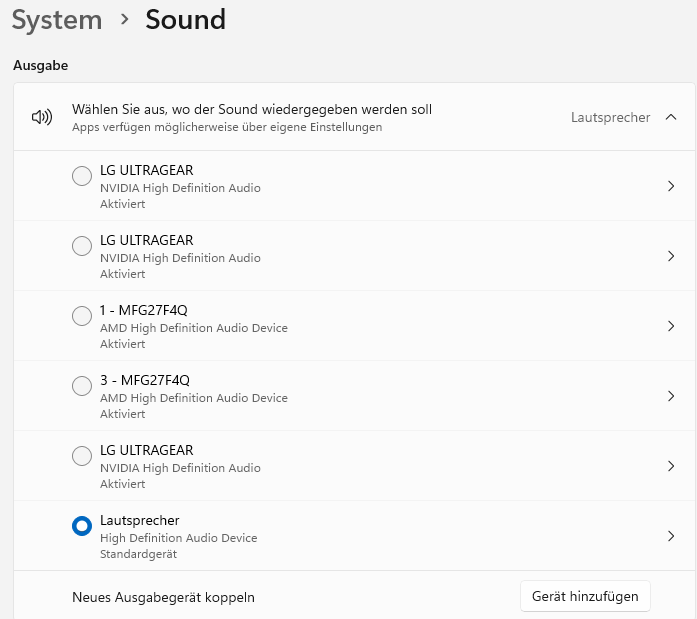Click the Lautsprecher label in the output header

610,117
